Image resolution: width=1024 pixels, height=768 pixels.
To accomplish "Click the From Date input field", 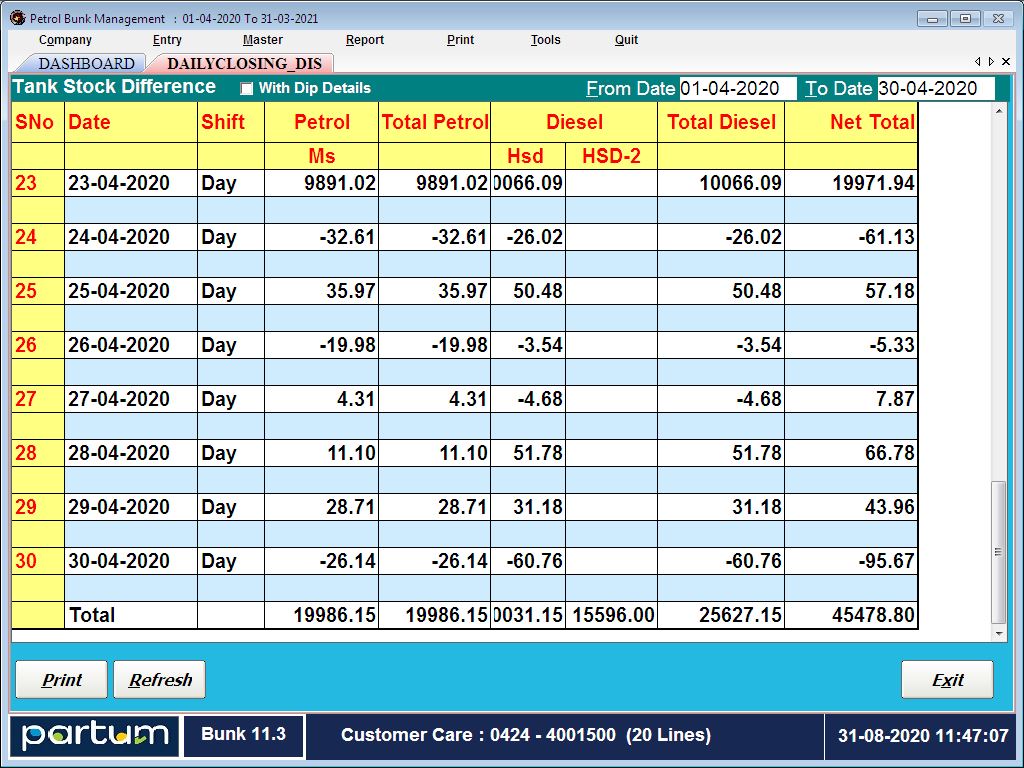I will click(x=737, y=89).
